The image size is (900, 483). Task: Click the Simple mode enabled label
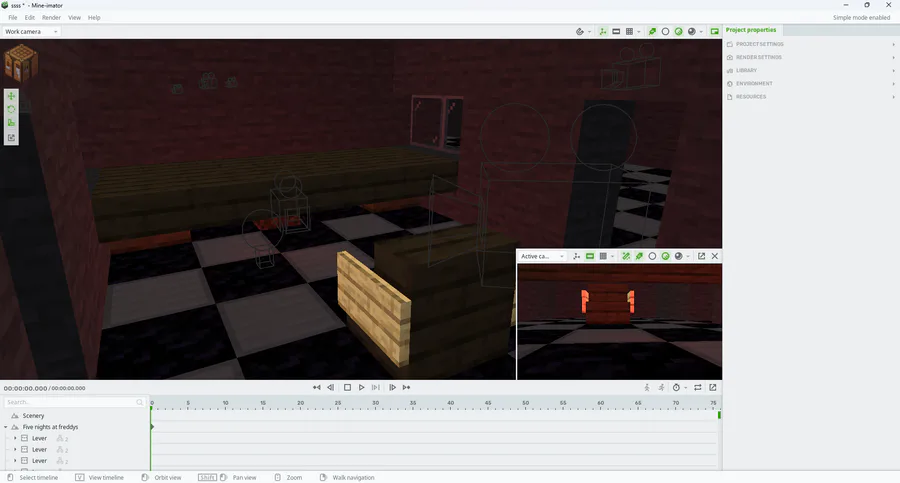(x=862, y=18)
